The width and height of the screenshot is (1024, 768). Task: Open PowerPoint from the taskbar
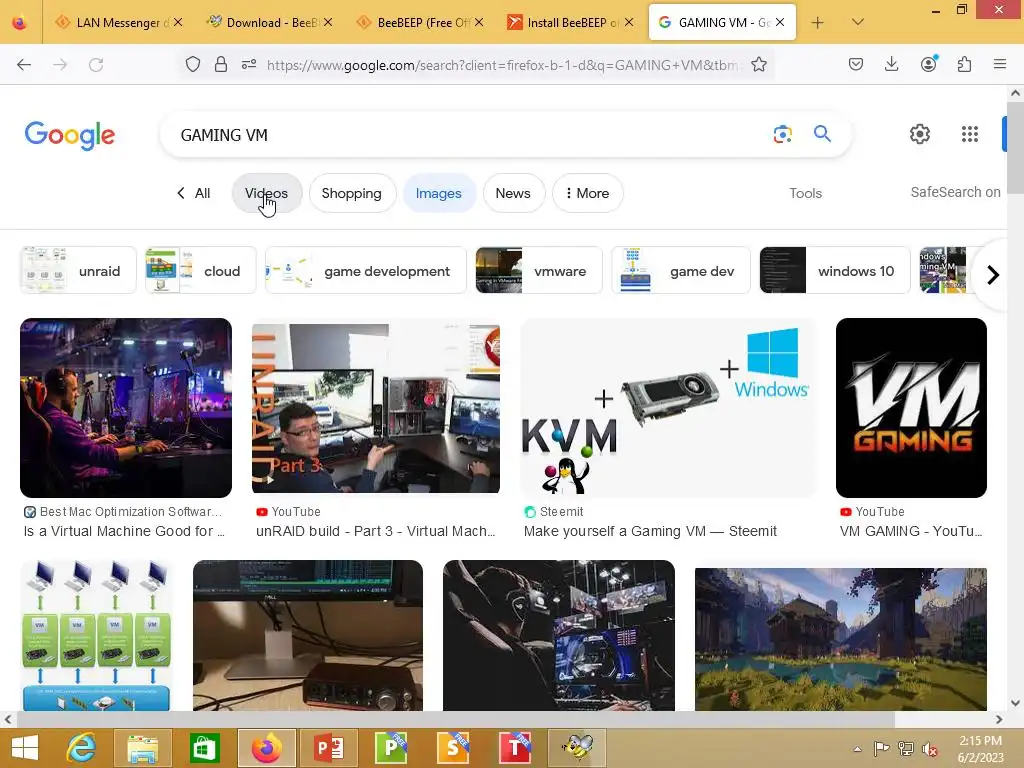328,748
